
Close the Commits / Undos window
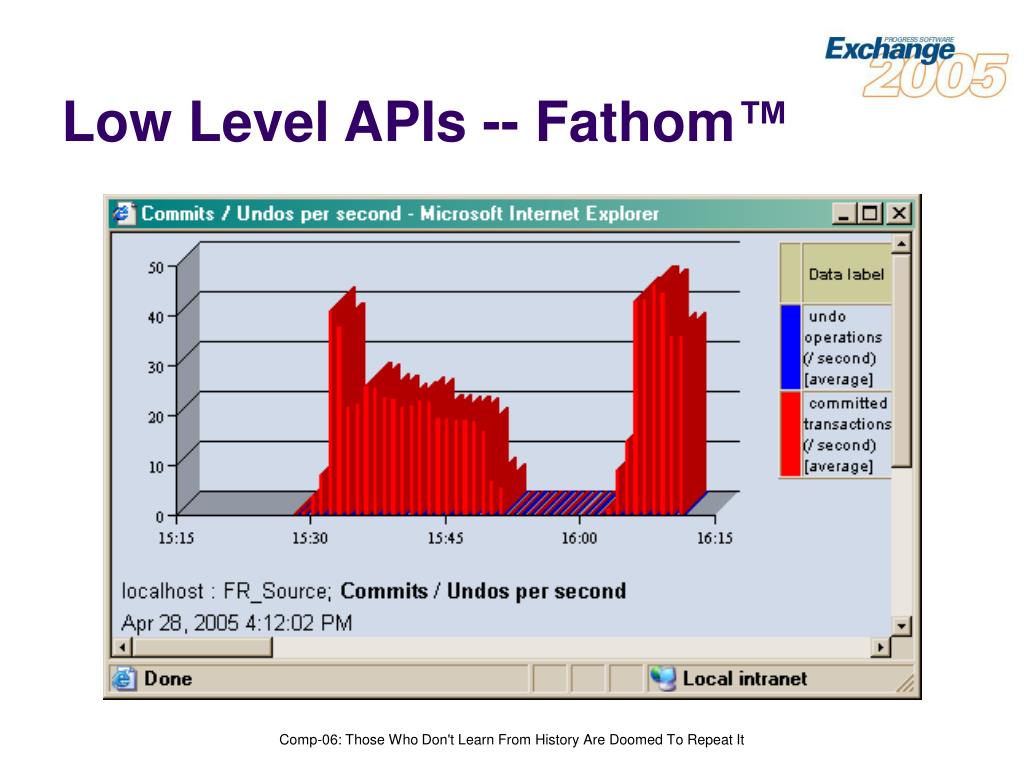click(899, 214)
